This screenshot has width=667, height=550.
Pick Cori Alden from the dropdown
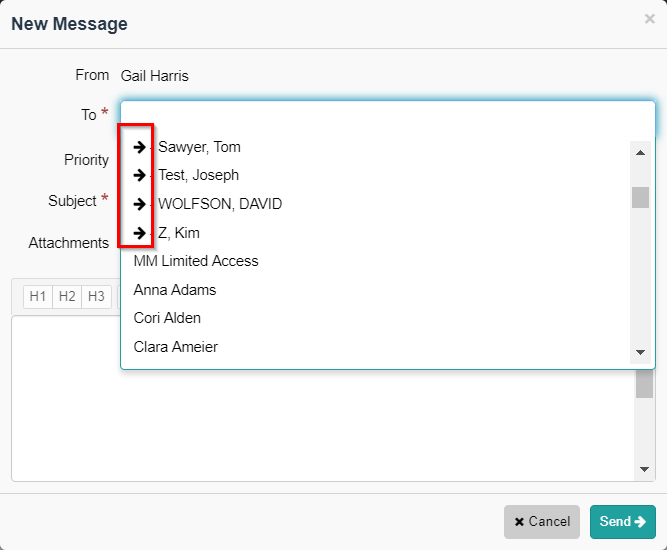click(167, 318)
